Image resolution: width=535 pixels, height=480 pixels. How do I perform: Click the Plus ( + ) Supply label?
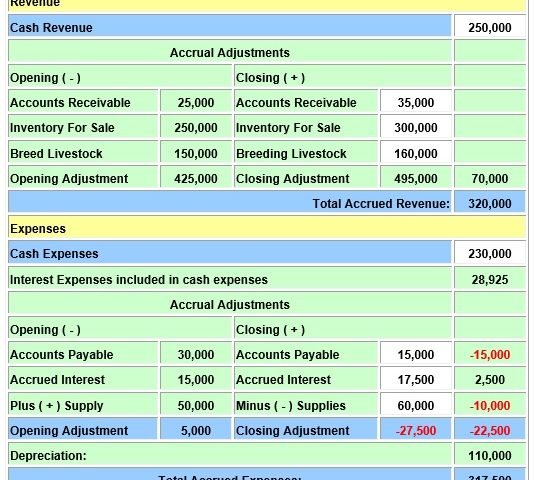pyautogui.click(x=57, y=406)
